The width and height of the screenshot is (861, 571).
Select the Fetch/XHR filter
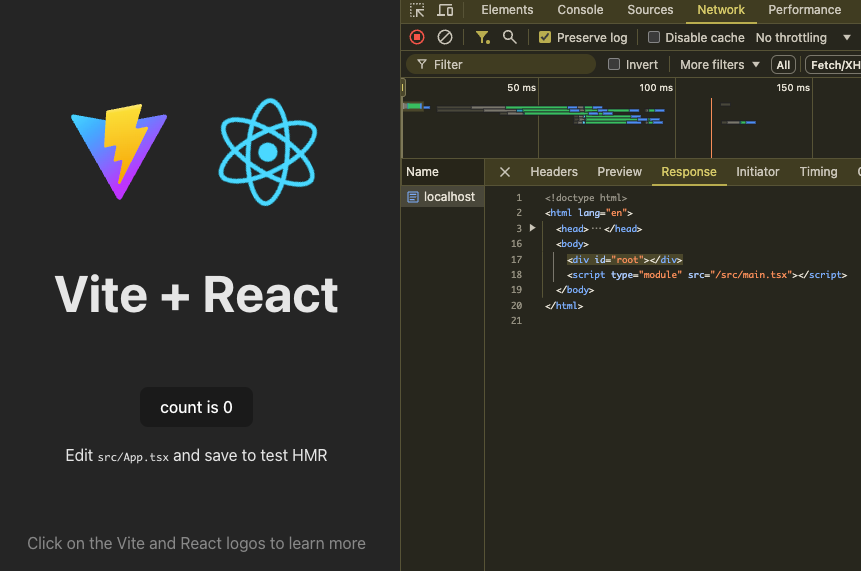point(835,65)
